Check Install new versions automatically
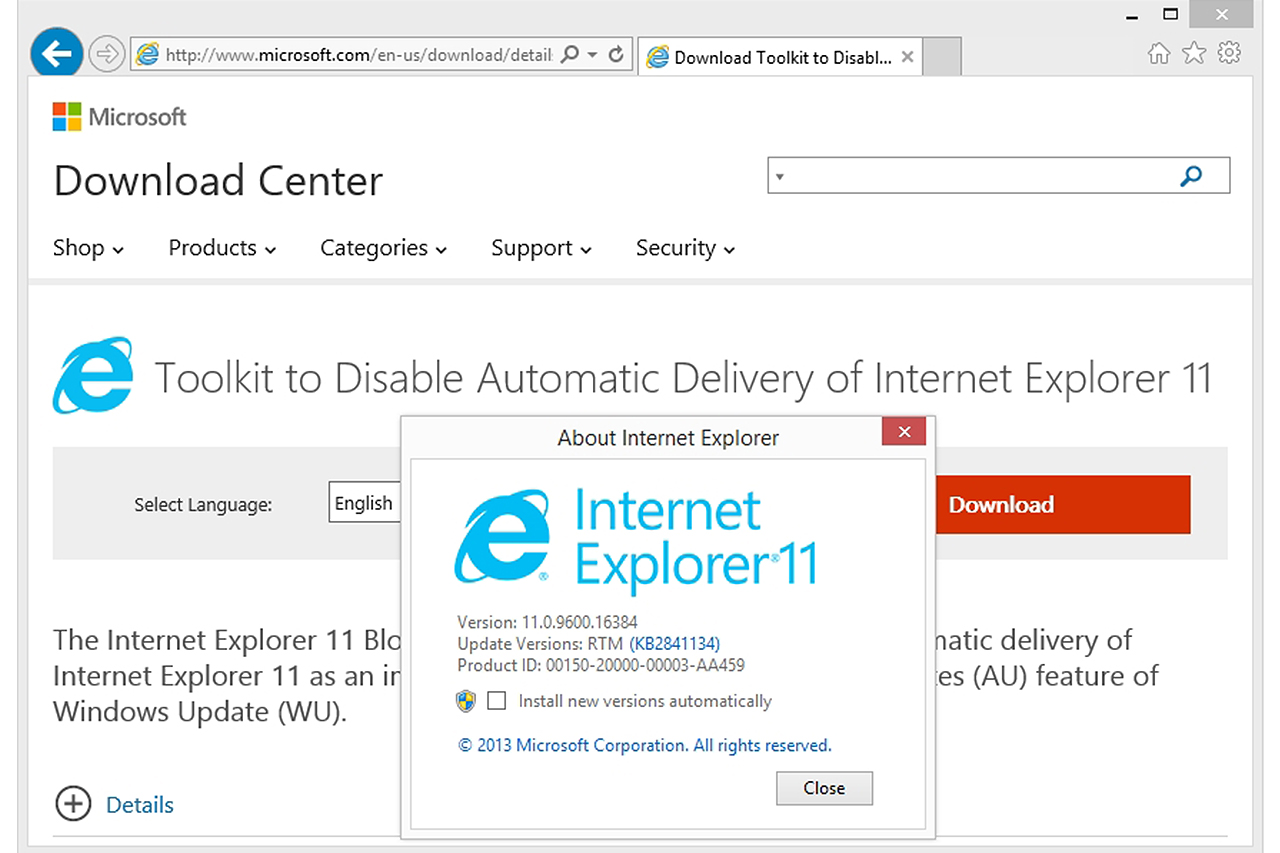The image size is (1280, 853). [497, 701]
